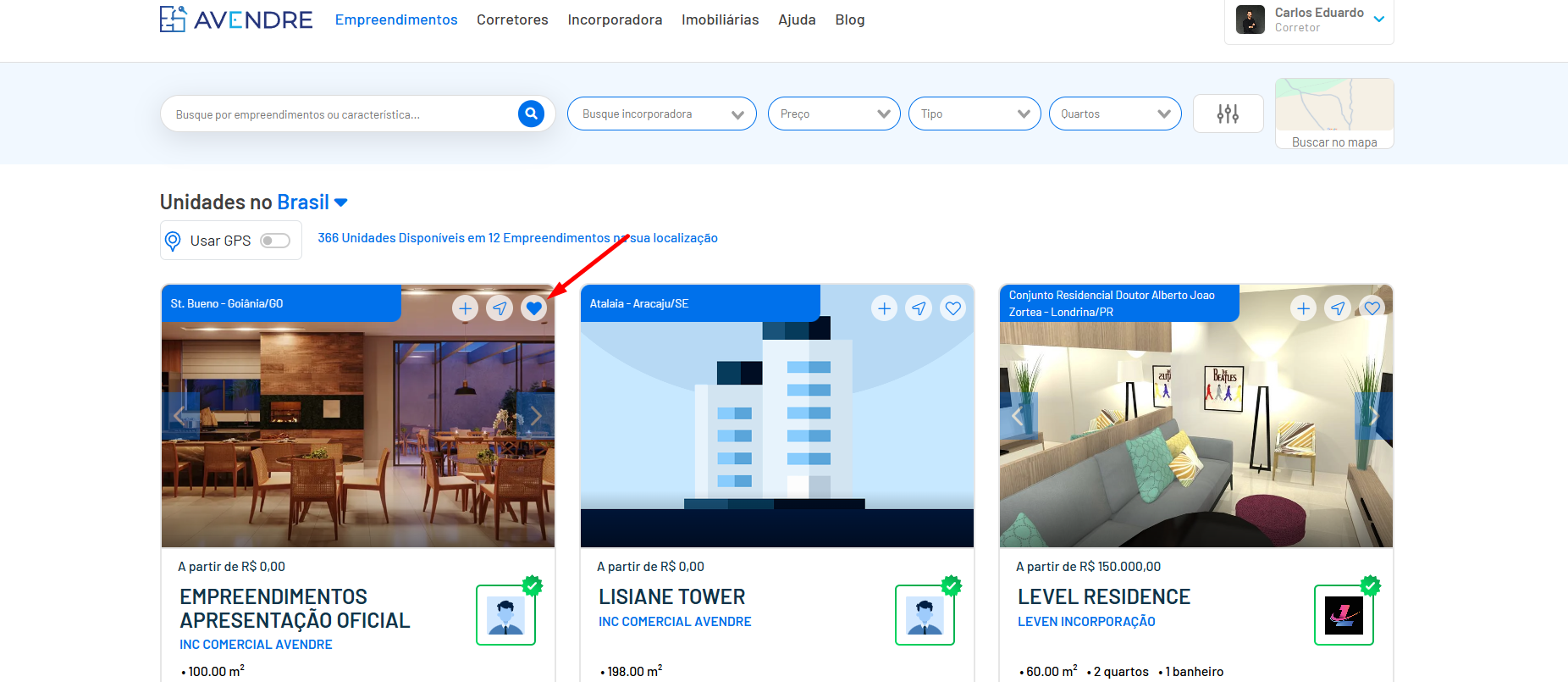Image resolution: width=1568 pixels, height=682 pixels.
Task: Click Leven Incorporação logo on Level Residence card
Action: click(1344, 615)
